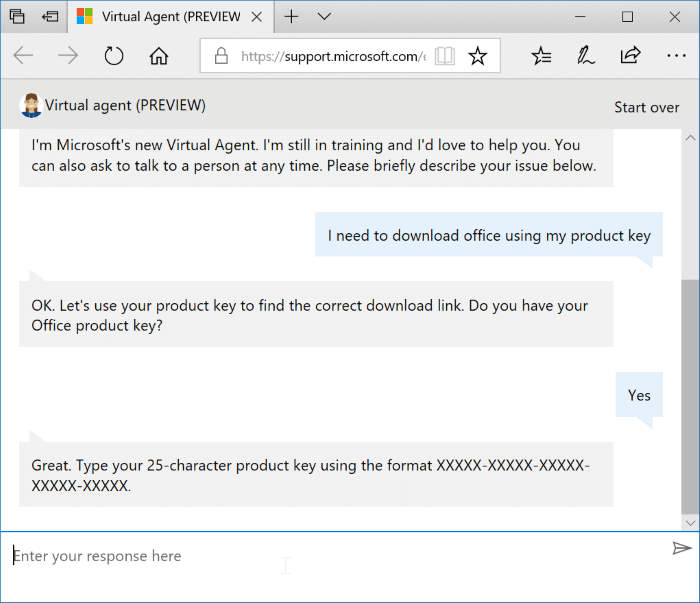Image resolution: width=700 pixels, height=603 pixels.
Task: Add notes with the pen icon
Action: (585, 56)
